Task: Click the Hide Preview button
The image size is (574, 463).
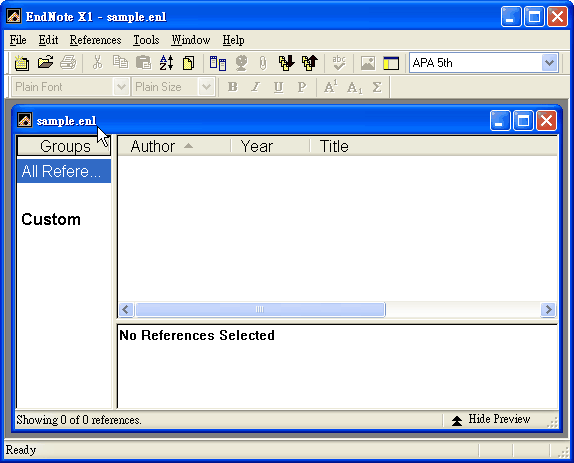Action: (x=491, y=419)
